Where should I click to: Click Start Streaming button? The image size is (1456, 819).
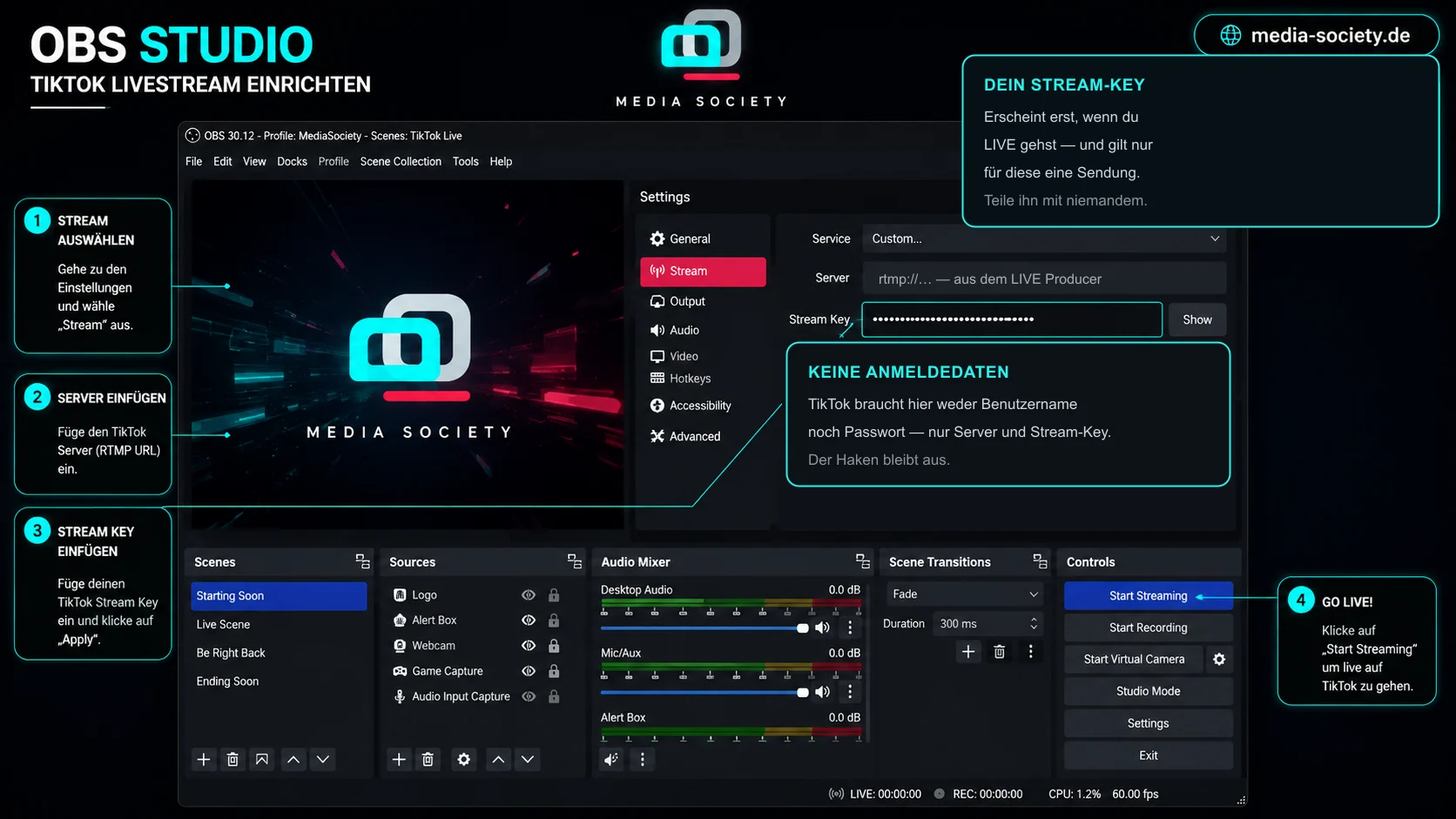coord(1148,596)
